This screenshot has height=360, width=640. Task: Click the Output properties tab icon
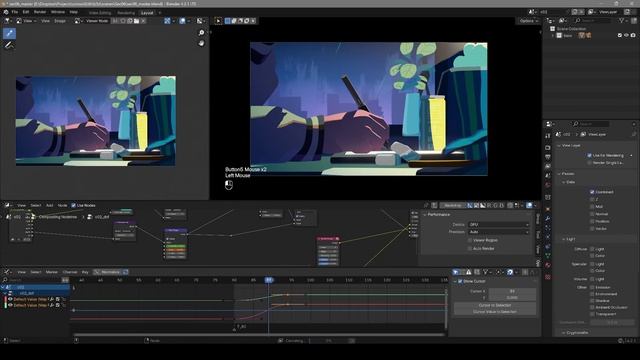click(548, 157)
